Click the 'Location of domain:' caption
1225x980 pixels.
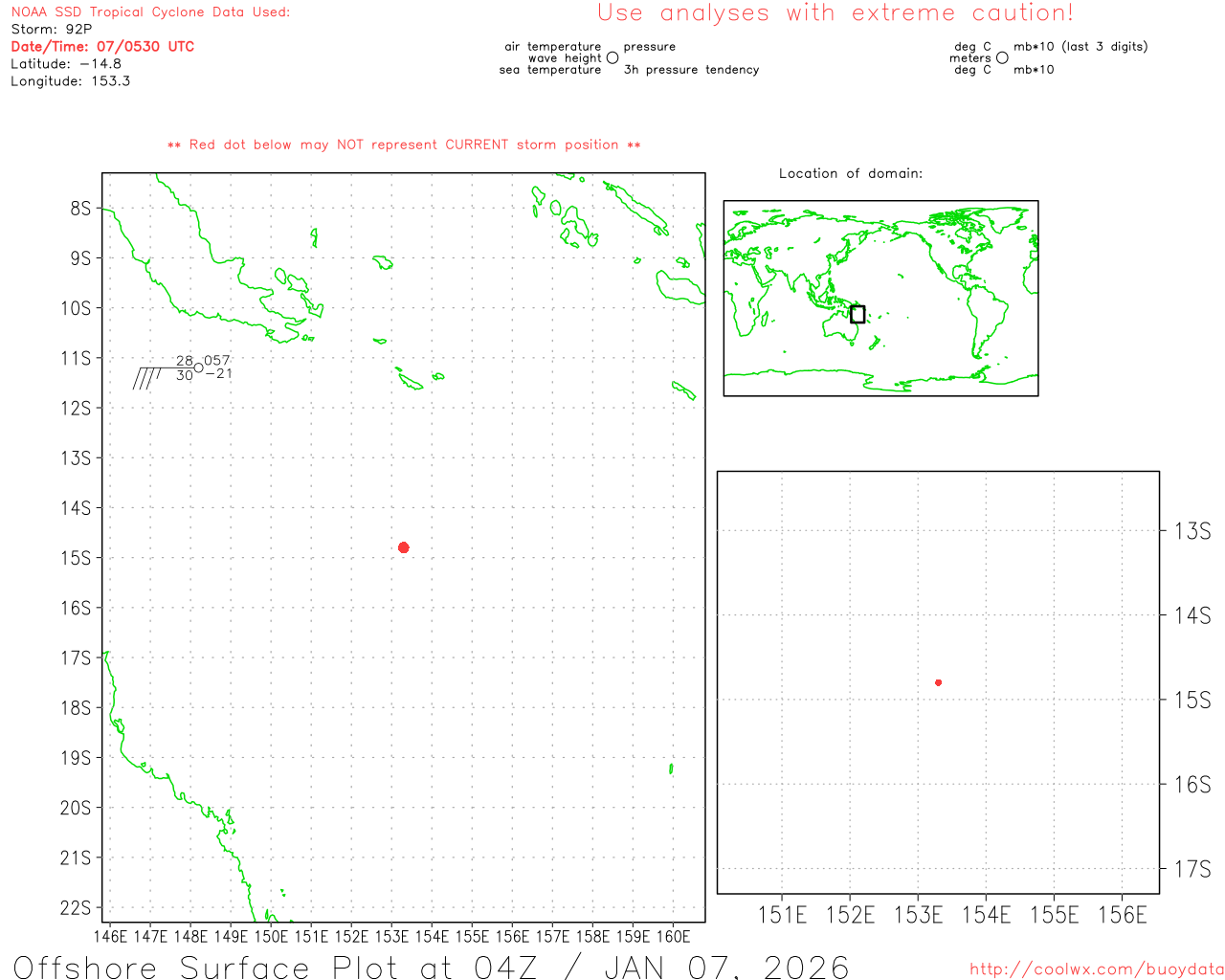[850, 173]
